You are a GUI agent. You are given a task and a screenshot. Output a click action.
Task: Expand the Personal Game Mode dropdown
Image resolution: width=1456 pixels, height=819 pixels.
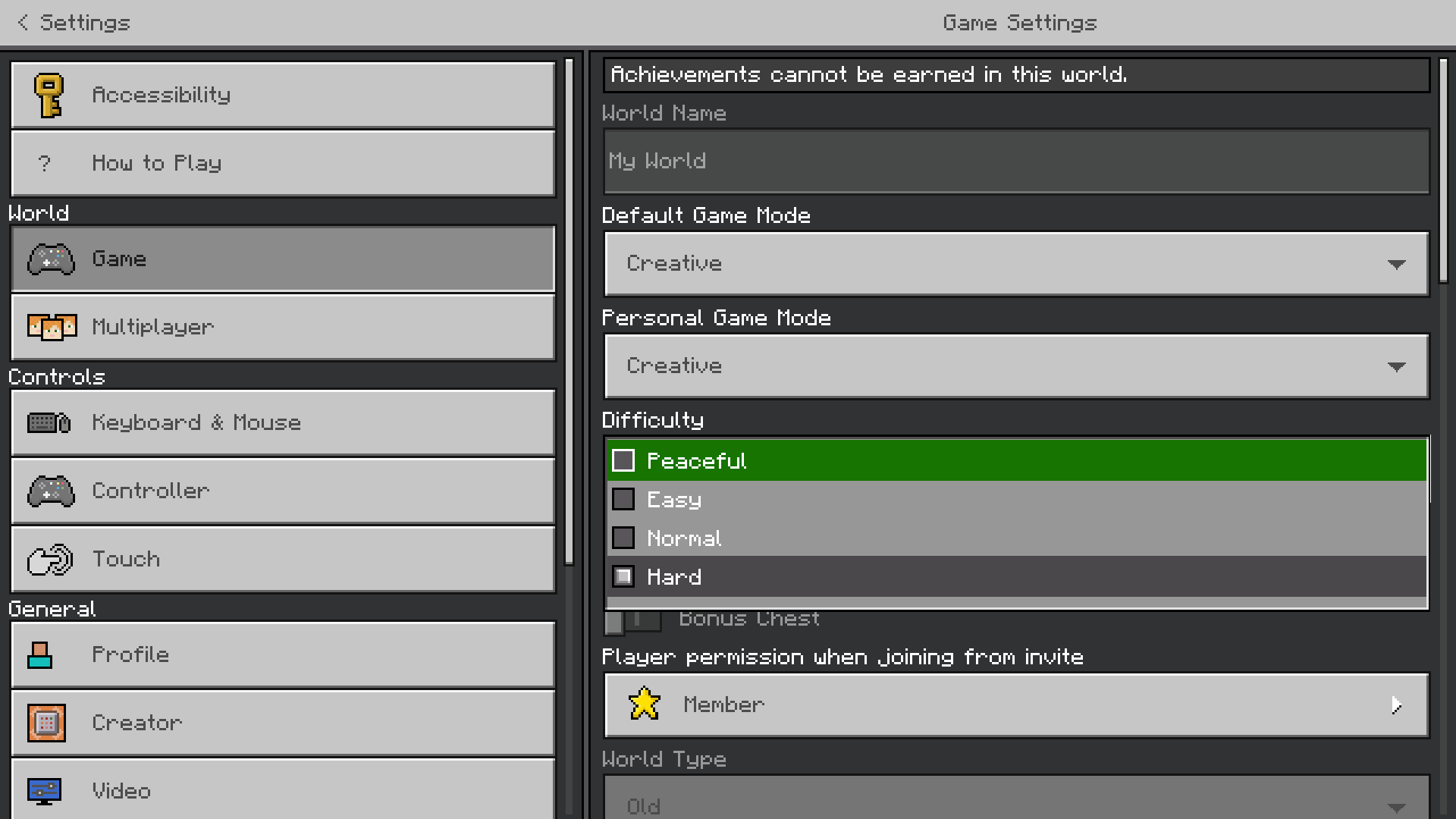1016,366
